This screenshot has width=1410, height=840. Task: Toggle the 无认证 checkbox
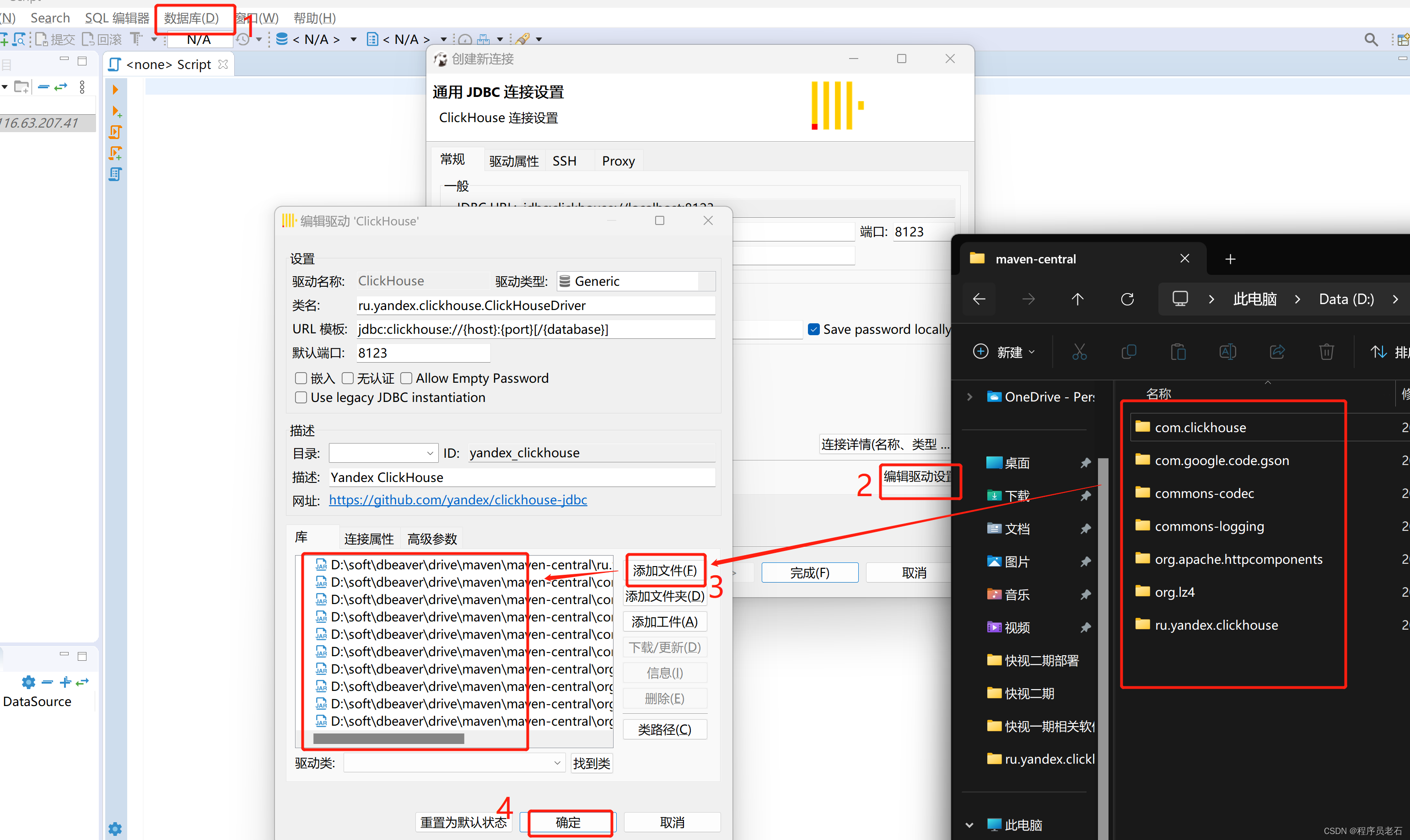coord(348,378)
